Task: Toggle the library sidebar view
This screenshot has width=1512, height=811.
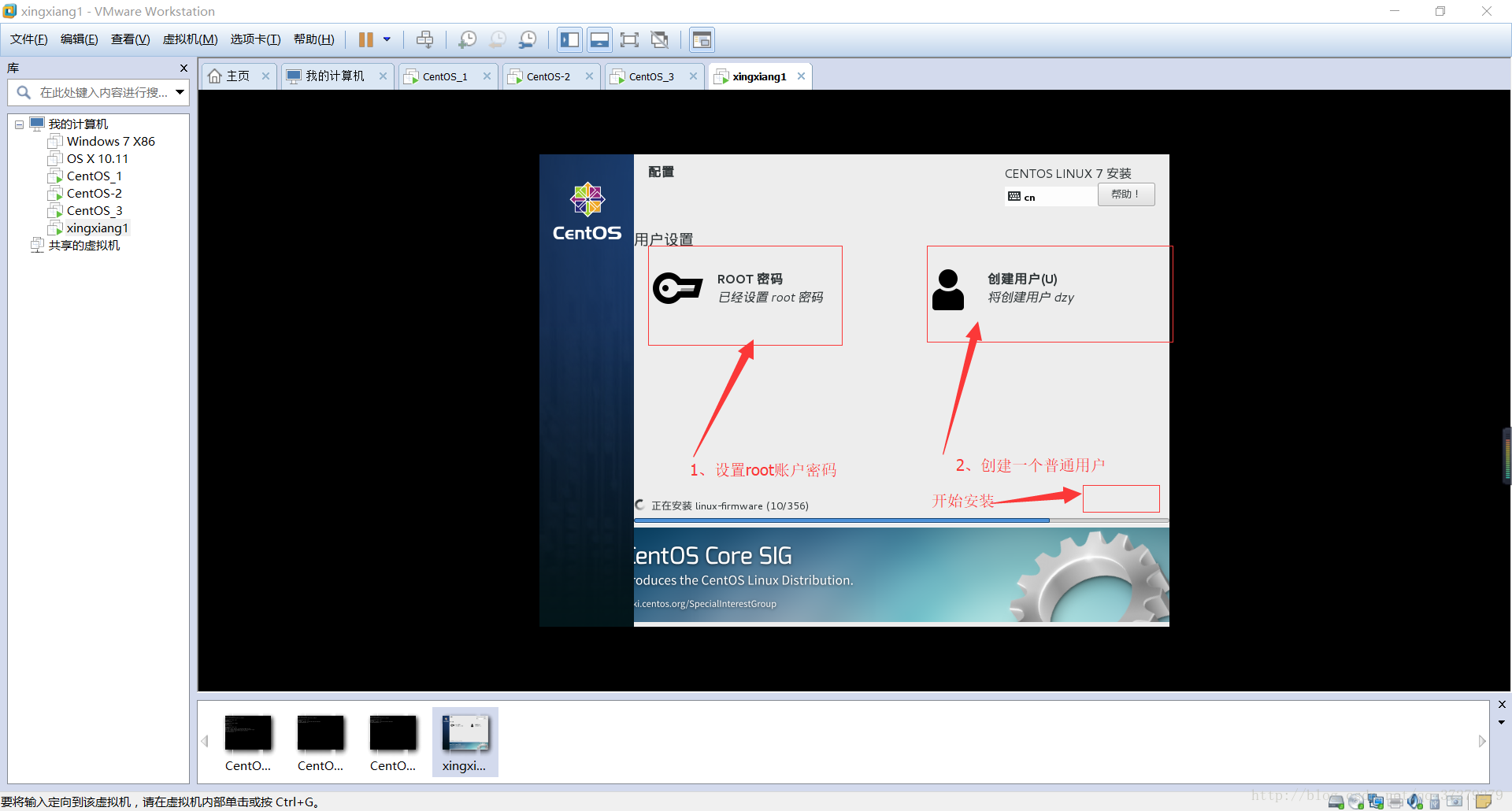Action: point(570,39)
